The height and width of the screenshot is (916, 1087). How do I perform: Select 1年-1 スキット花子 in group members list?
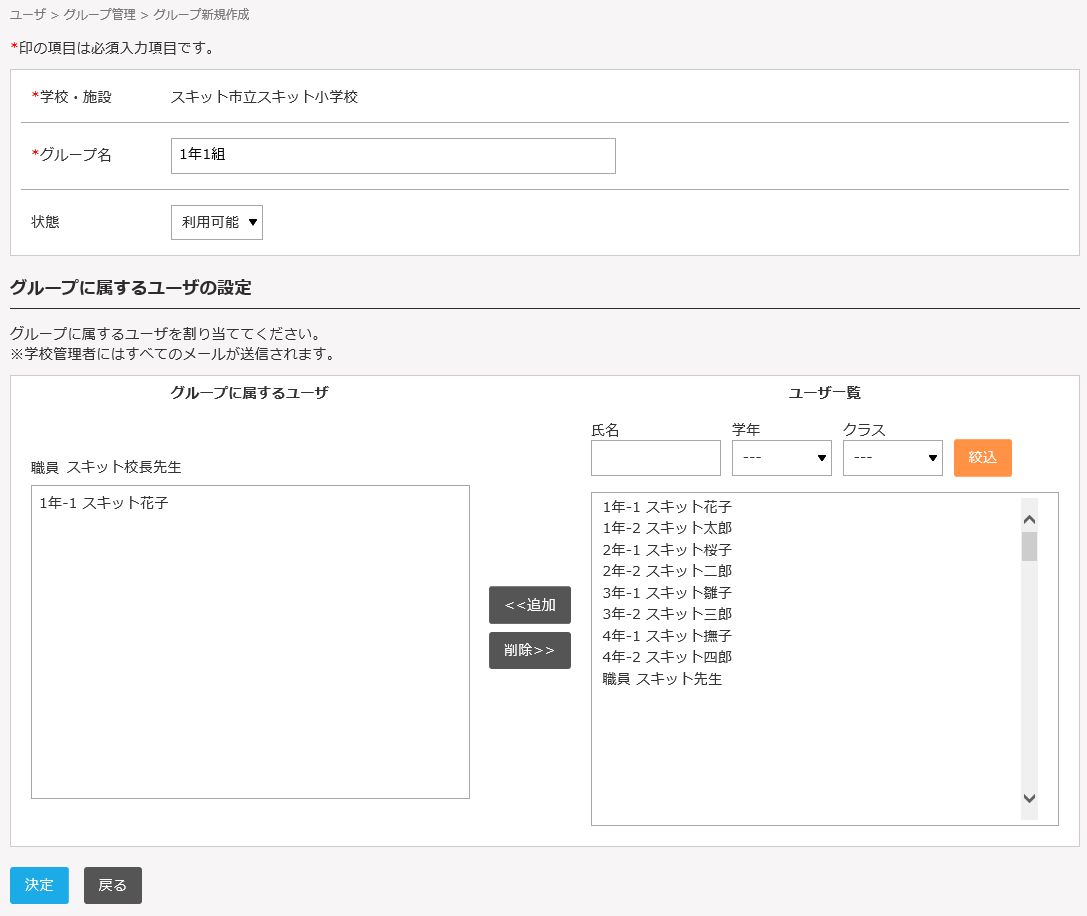tap(104, 503)
